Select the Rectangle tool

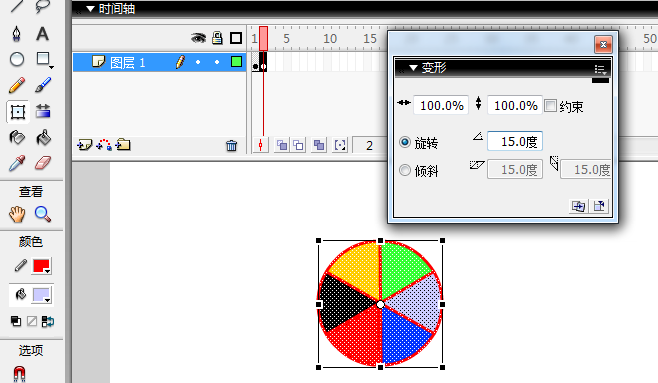coord(42,59)
